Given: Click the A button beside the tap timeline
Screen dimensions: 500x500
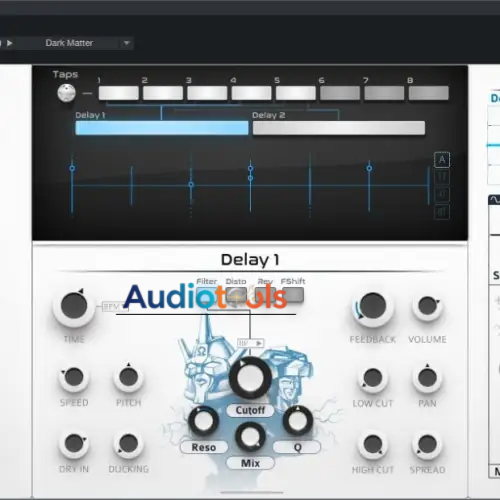Looking at the screenshot, I should pyautogui.click(x=442, y=160).
